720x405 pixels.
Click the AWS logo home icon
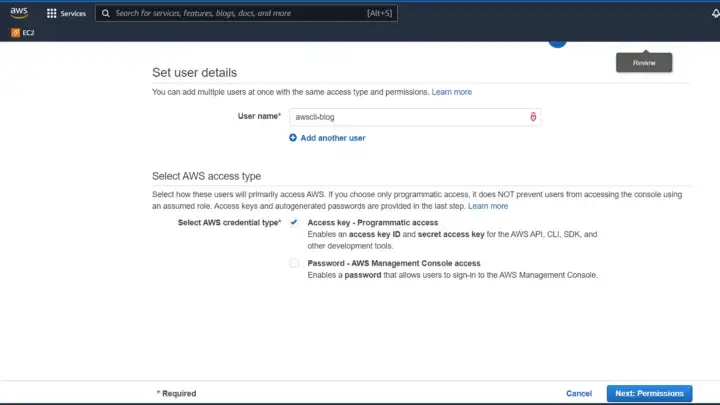[x=19, y=12]
